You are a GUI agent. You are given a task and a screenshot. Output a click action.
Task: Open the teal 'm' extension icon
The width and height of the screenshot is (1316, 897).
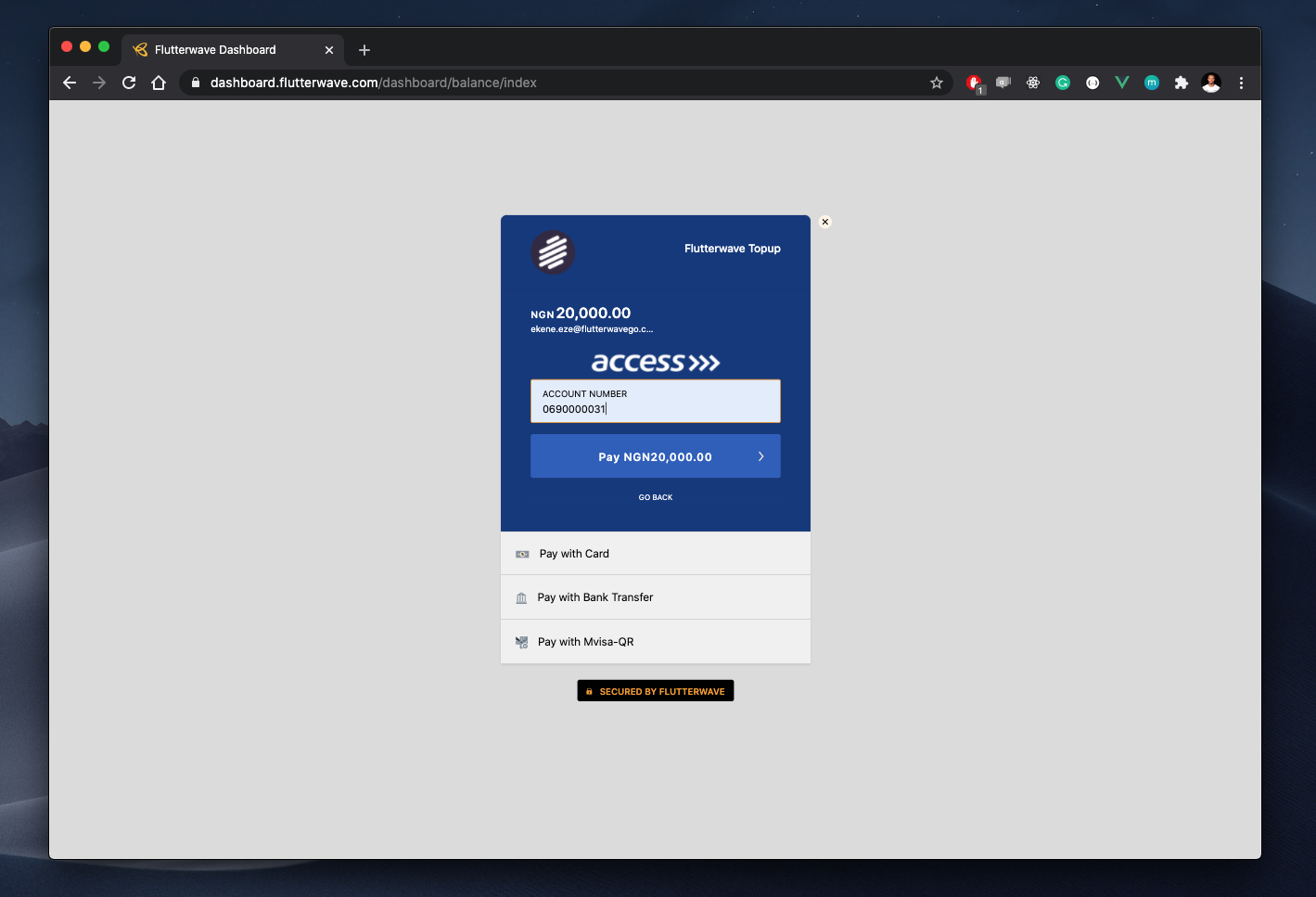(1152, 83)
